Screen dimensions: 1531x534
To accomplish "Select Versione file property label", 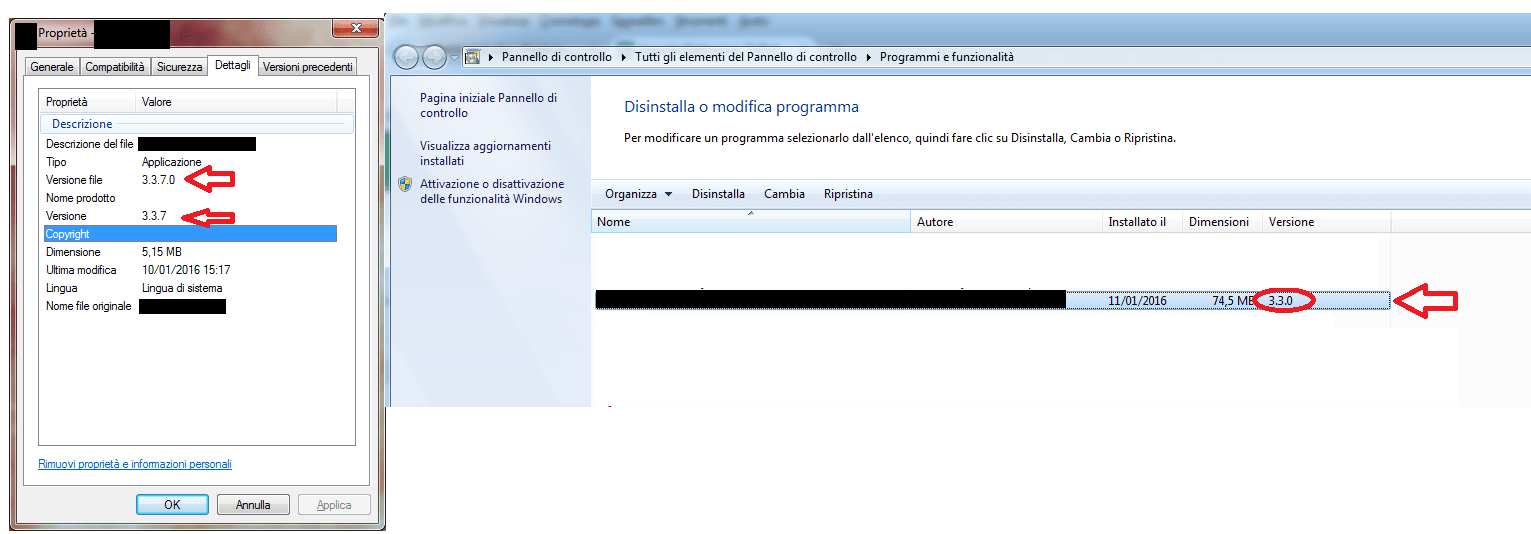I will (74, 180).
